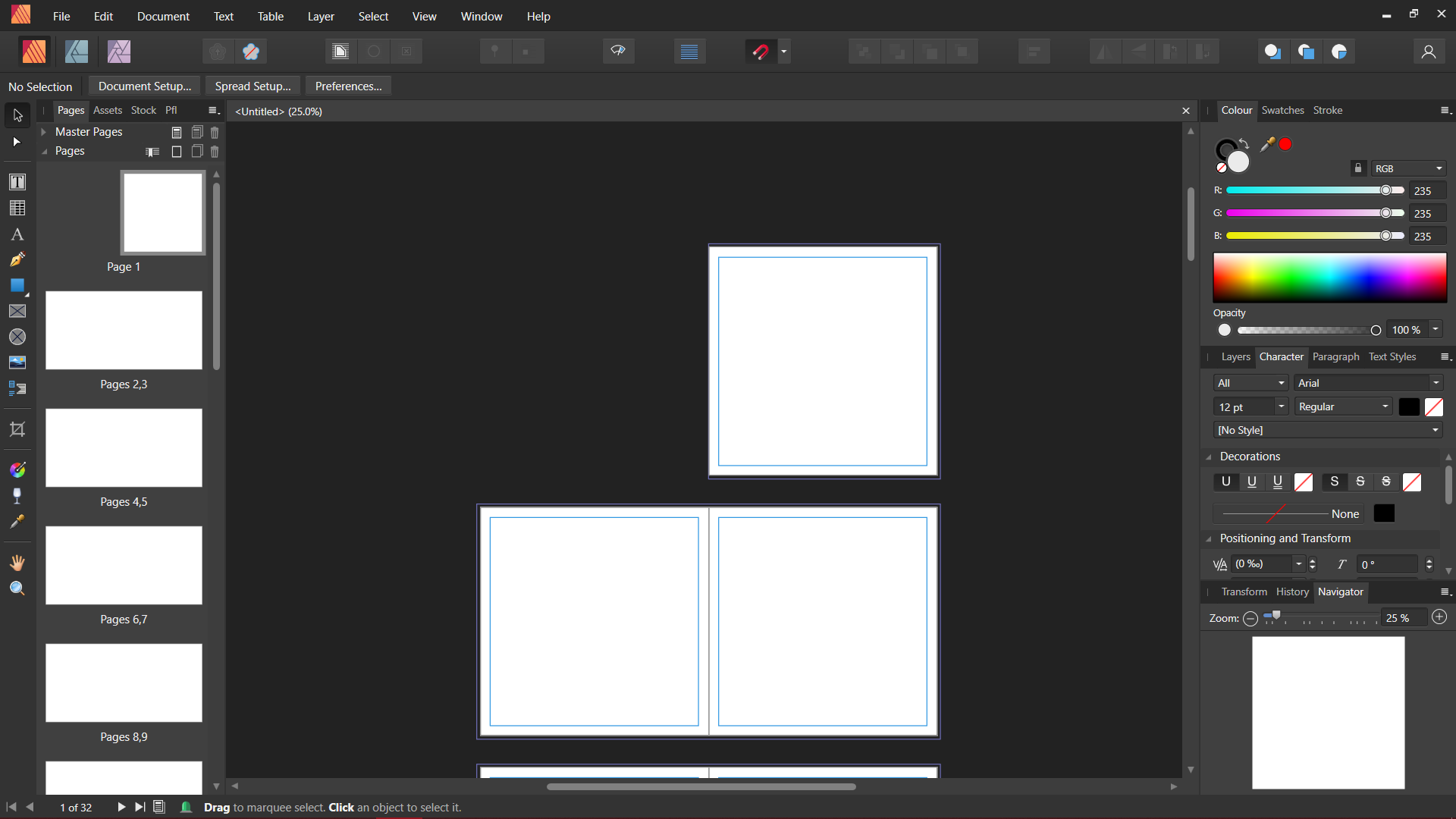Expand the Master Pages section

coord(44,132)
